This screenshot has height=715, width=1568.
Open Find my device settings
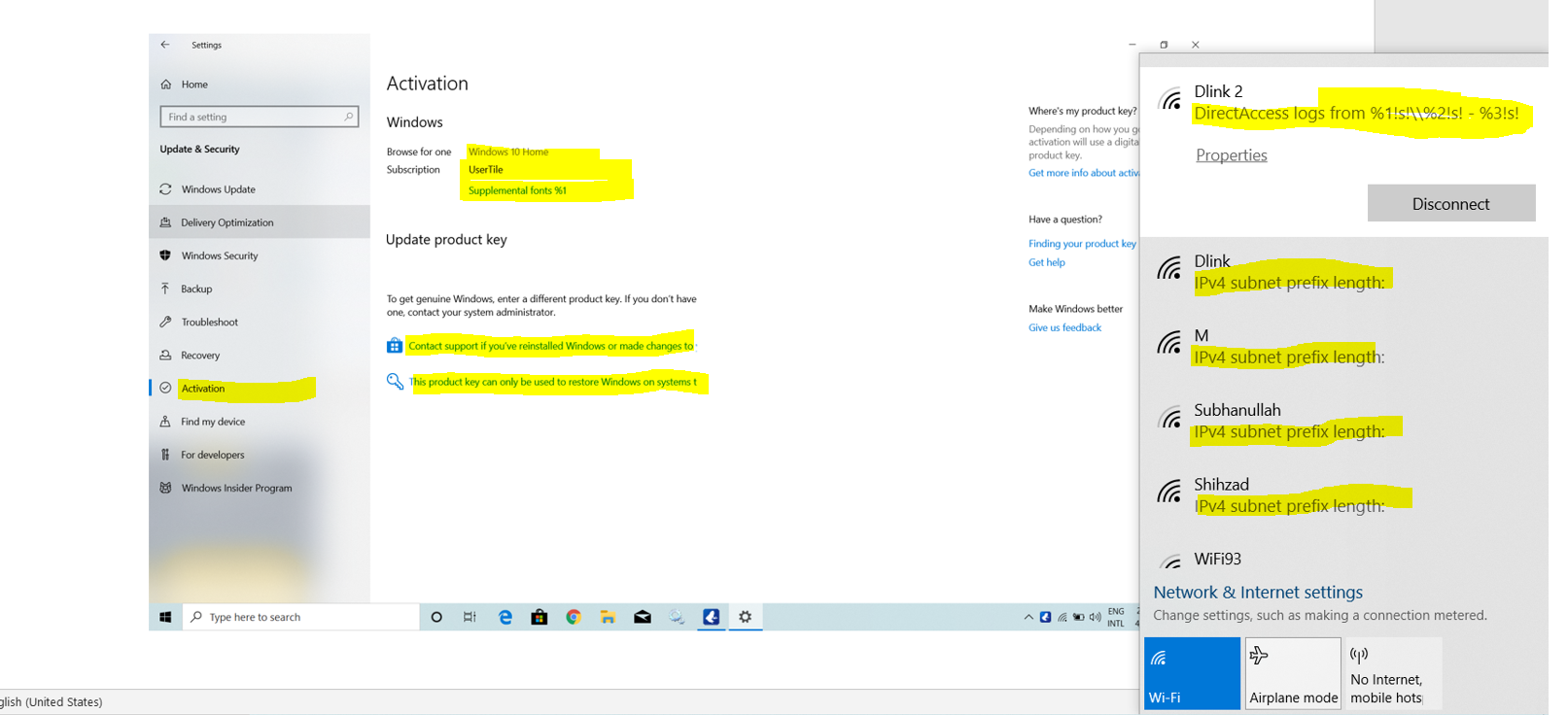pos(213,422)
